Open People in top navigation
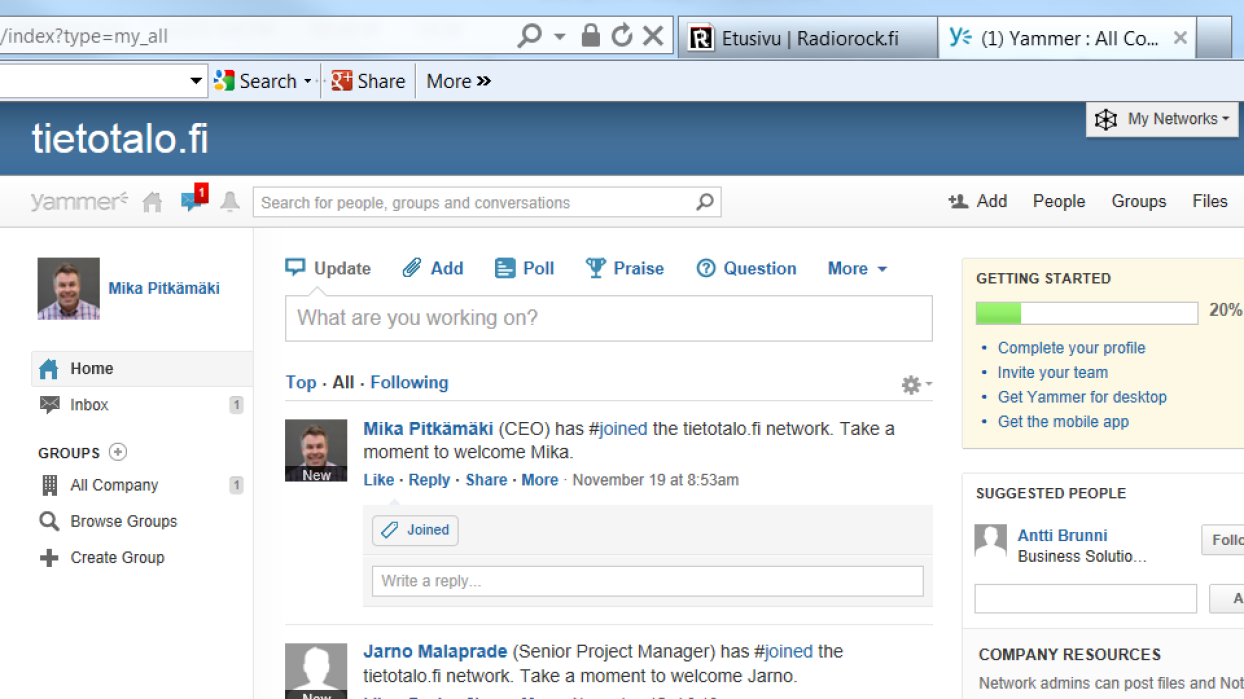 point(1059,201)
